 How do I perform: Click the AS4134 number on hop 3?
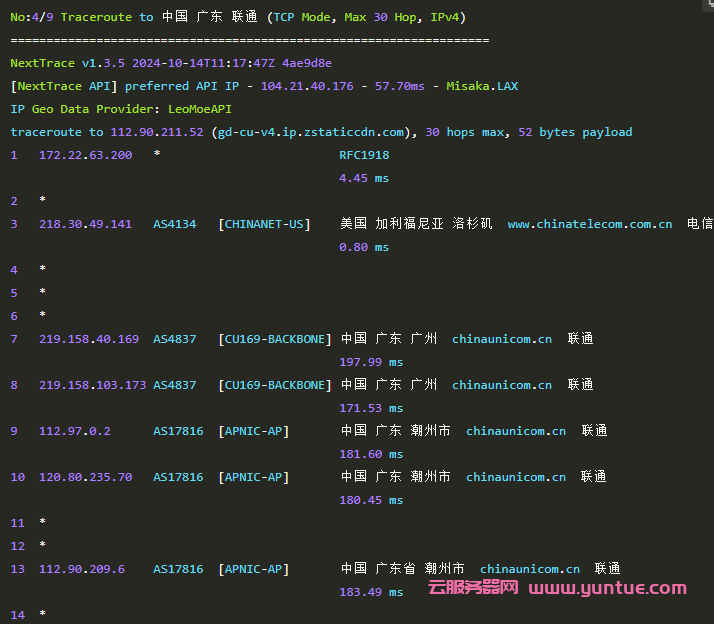pyautogui.click(x=174, y=224)
